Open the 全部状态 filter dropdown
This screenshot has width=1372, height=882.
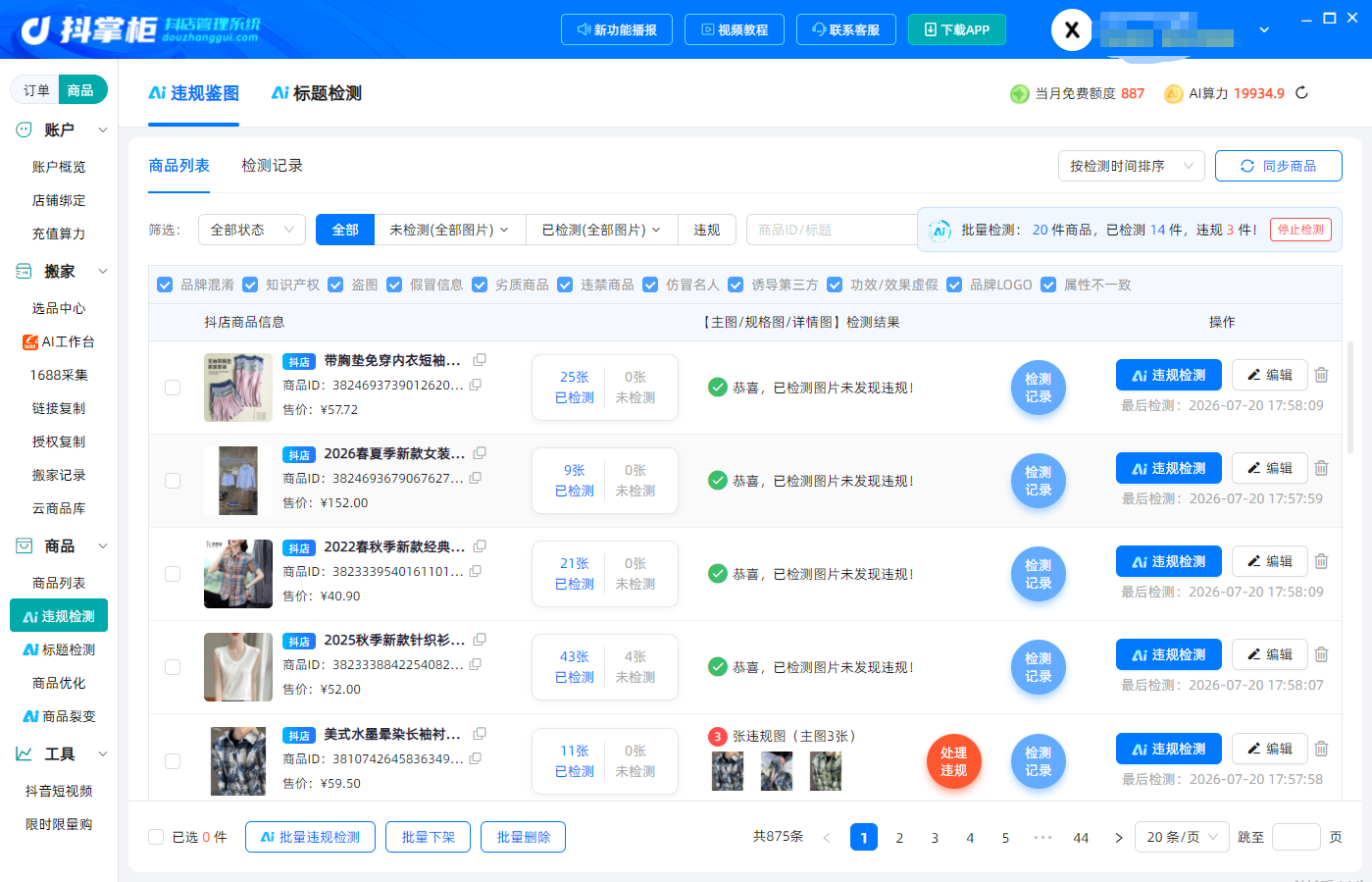(252, 230)
